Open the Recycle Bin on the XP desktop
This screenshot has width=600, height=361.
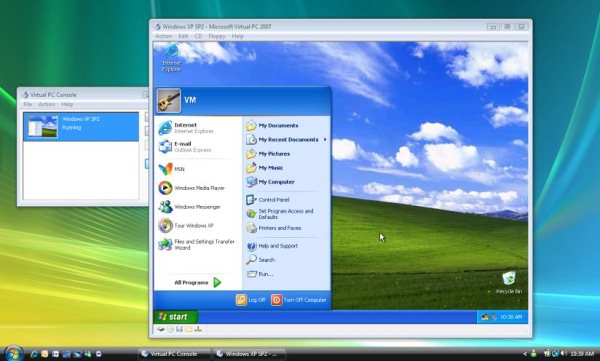pos(509,283)
